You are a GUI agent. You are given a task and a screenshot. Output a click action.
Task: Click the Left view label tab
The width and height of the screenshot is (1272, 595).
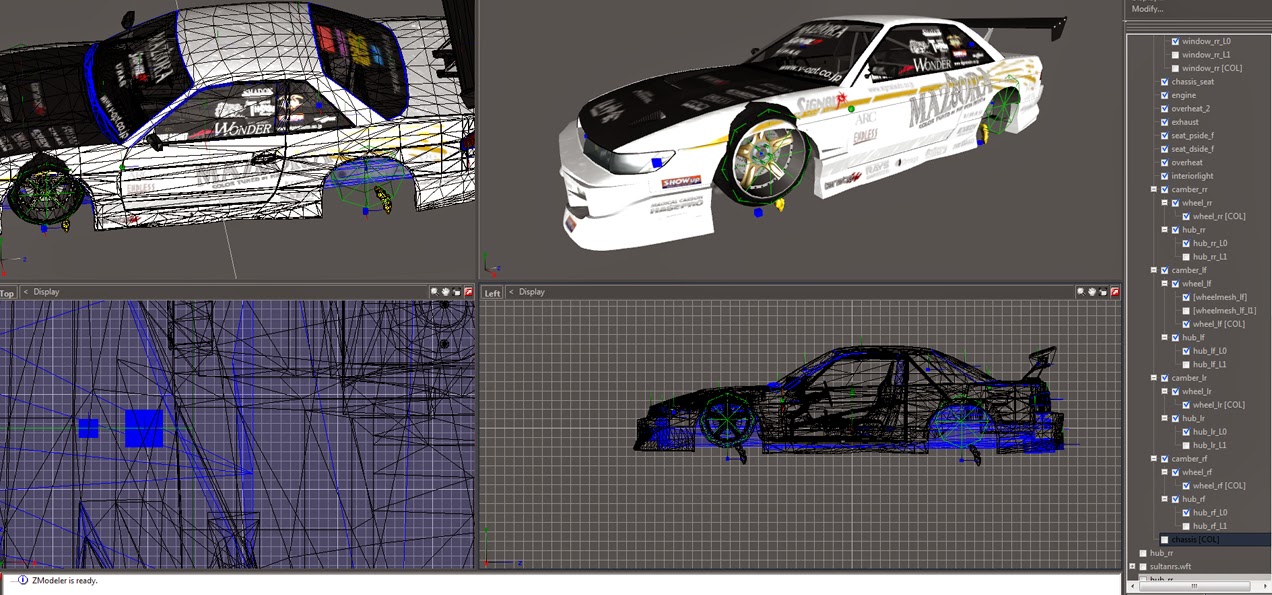tap(492, 293)
